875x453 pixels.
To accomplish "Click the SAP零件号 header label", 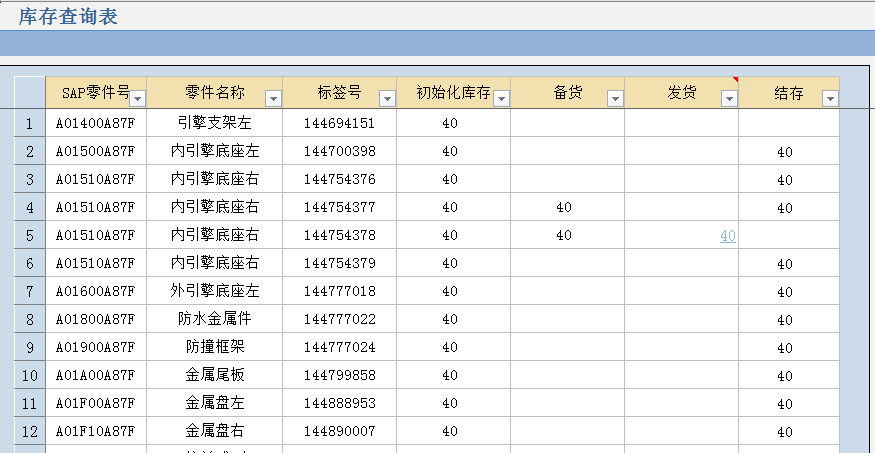I will 96,93.
